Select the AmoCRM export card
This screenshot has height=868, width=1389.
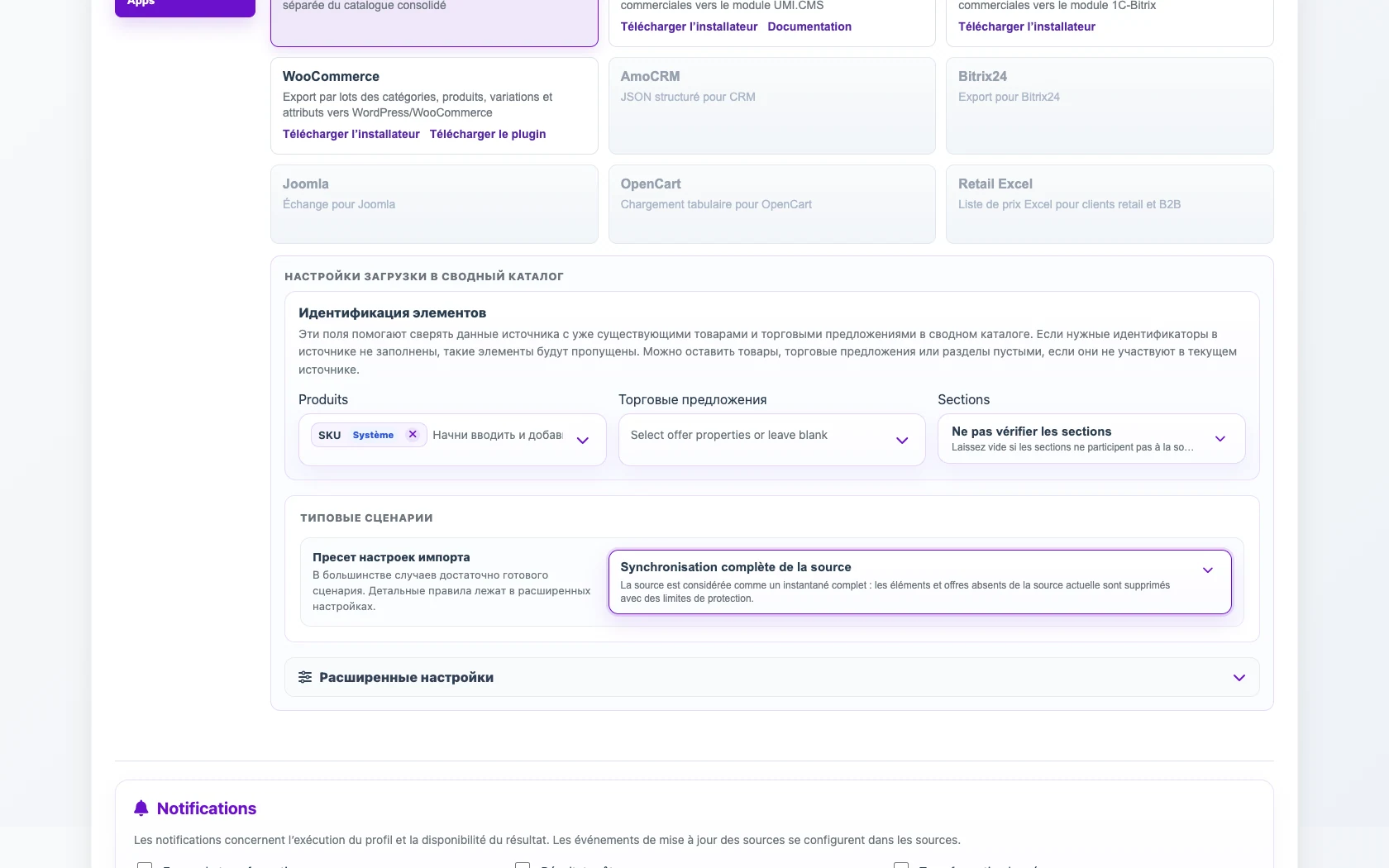tap(771, 106)
